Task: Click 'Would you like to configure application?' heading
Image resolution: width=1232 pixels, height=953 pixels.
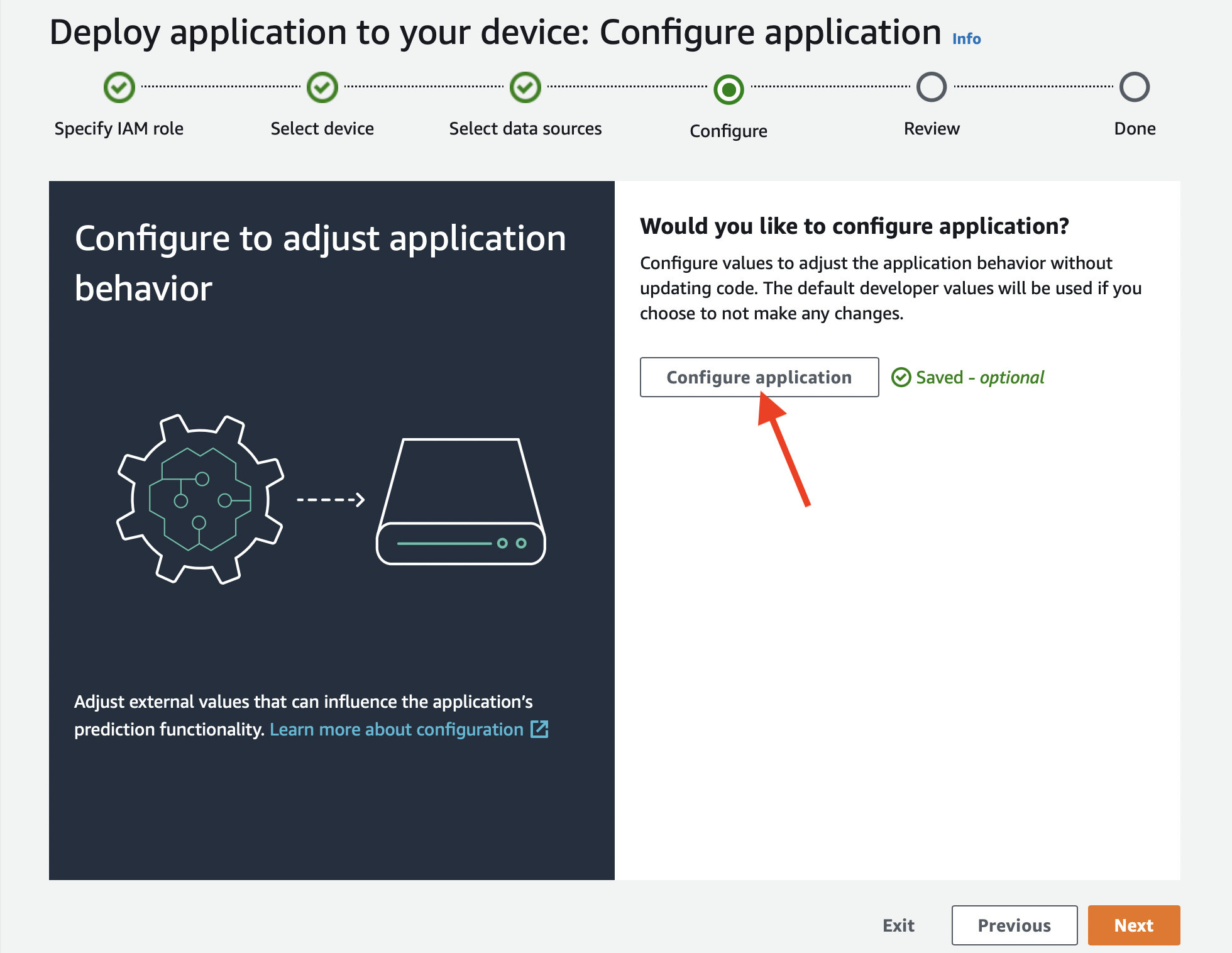Action: (x=854, y=226)
